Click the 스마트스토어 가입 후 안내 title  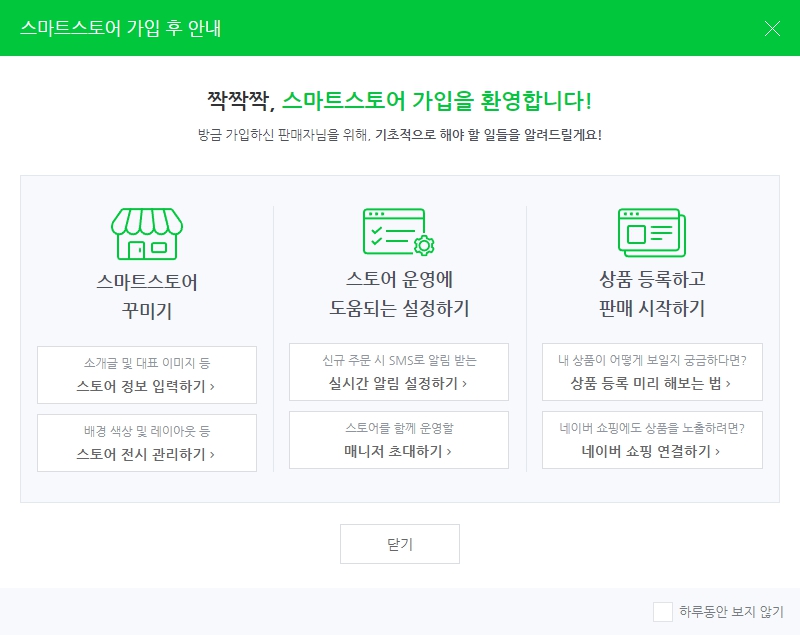(x=120, y=28)
